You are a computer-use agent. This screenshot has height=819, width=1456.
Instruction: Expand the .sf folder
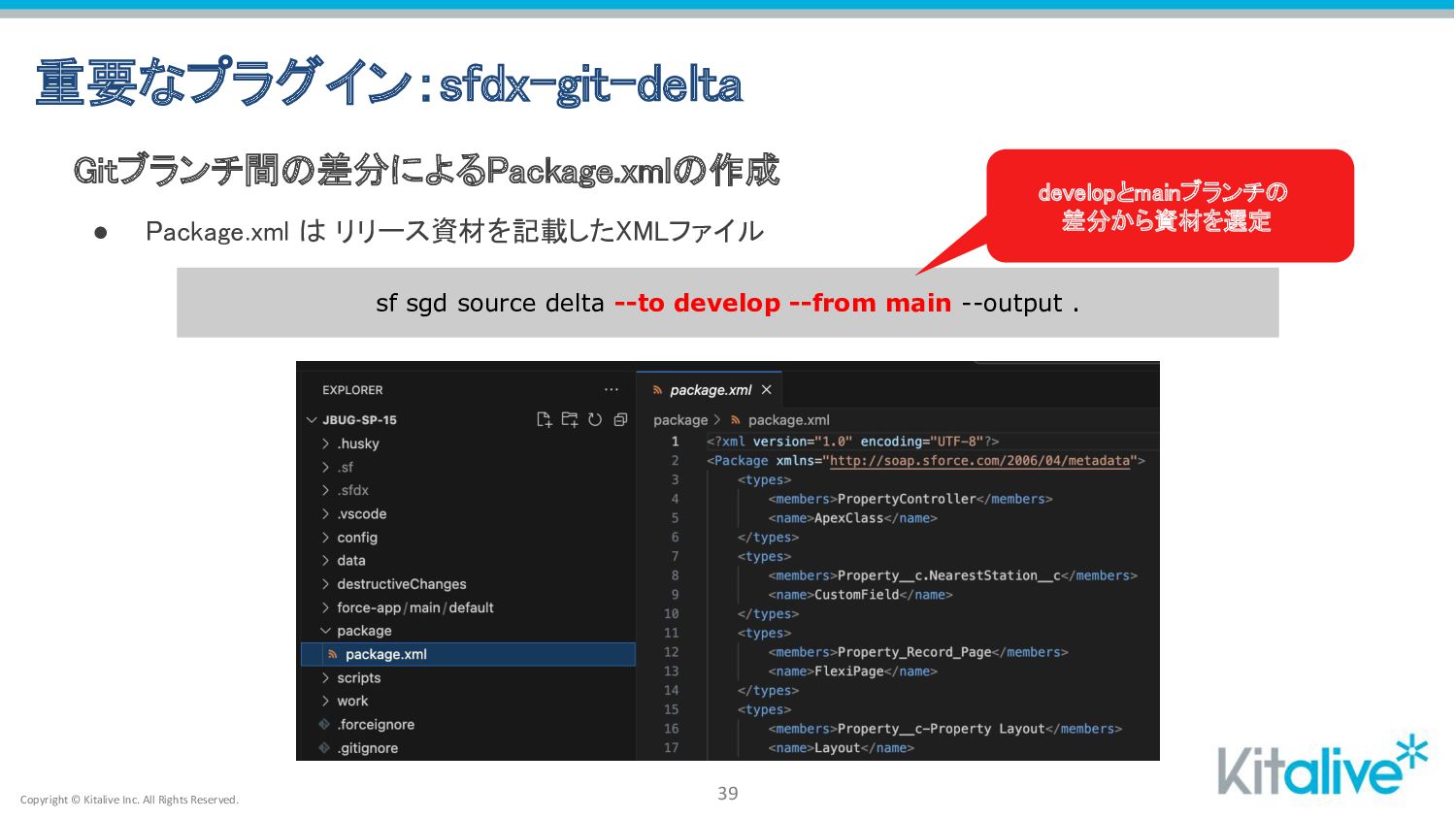click(x=326, y=467)
